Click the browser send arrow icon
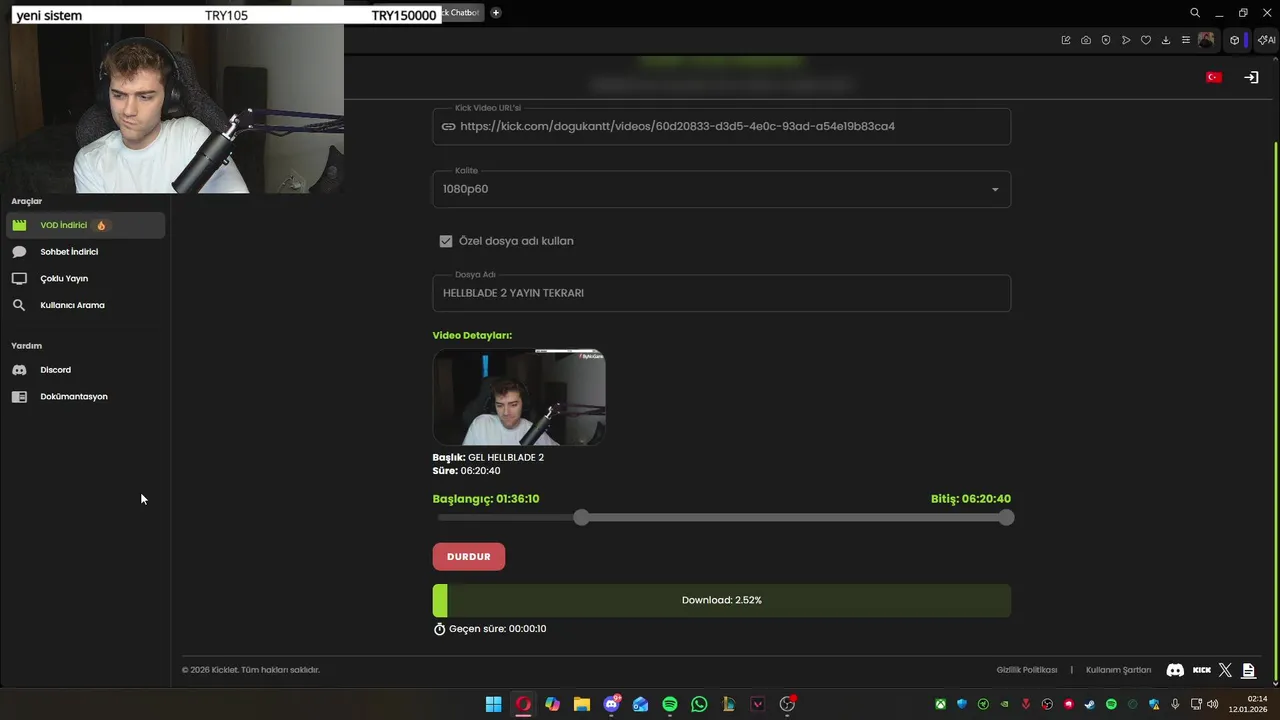This screenshot has width=1280, height=720. coord(1126,40)
